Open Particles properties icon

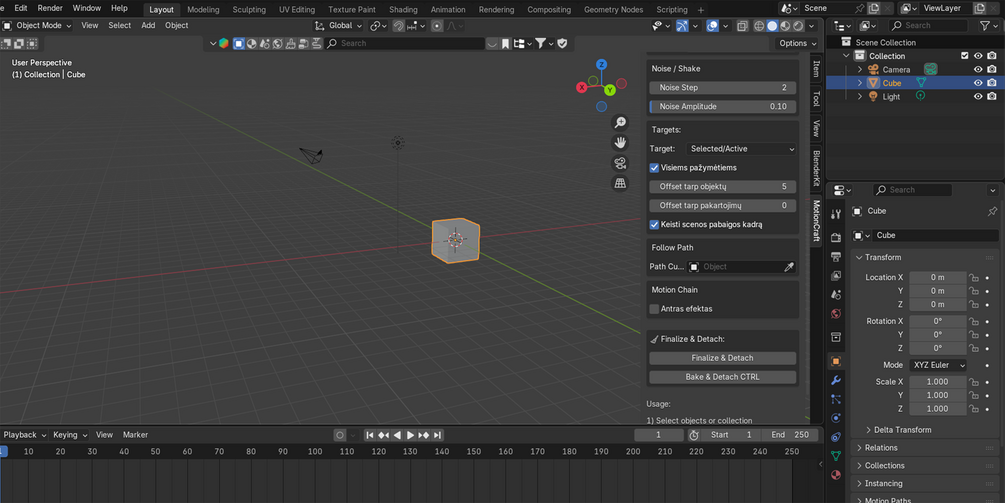pos(836,399)
